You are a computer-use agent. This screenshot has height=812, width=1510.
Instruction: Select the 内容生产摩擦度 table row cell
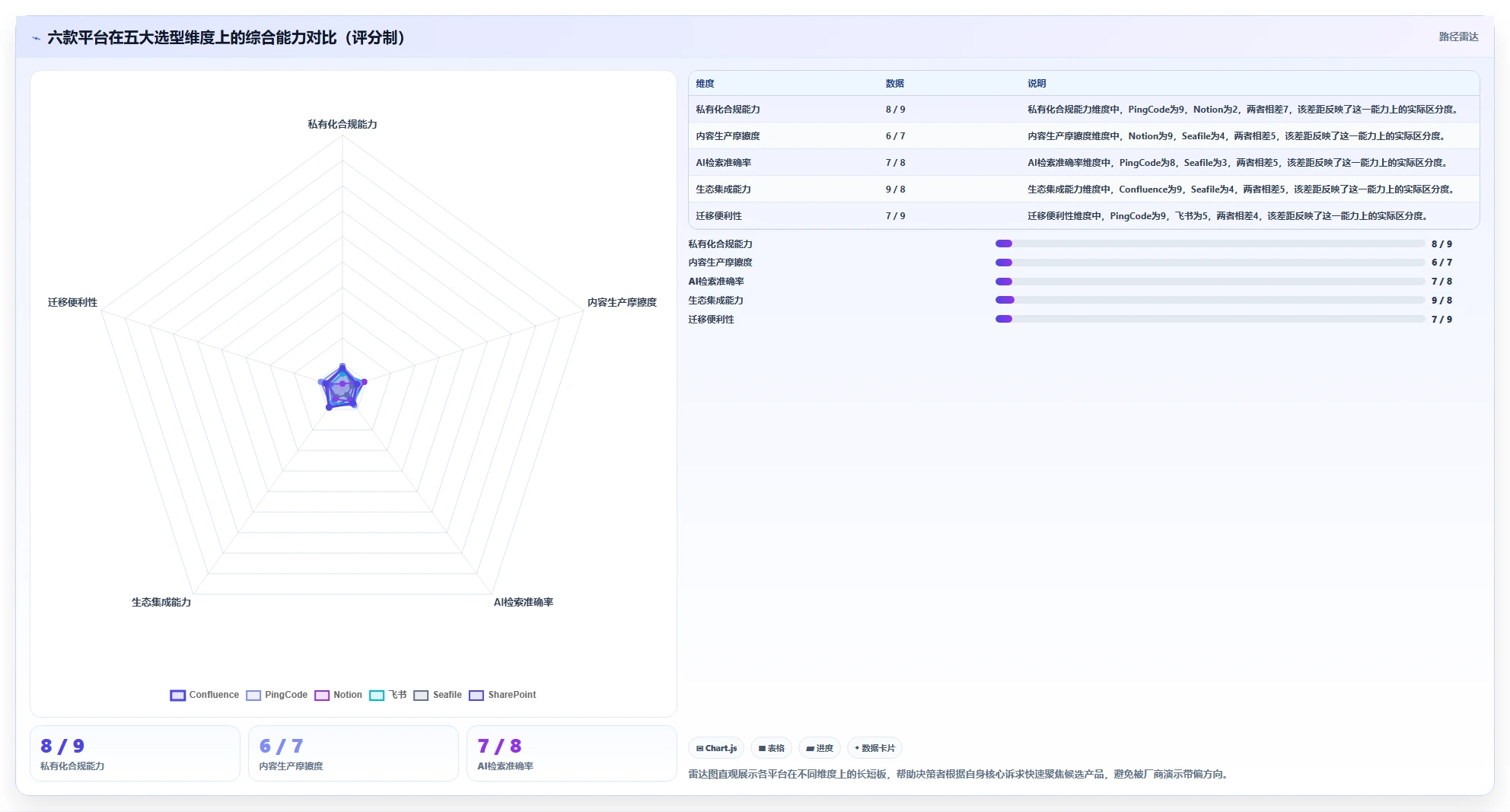point(728,136)
